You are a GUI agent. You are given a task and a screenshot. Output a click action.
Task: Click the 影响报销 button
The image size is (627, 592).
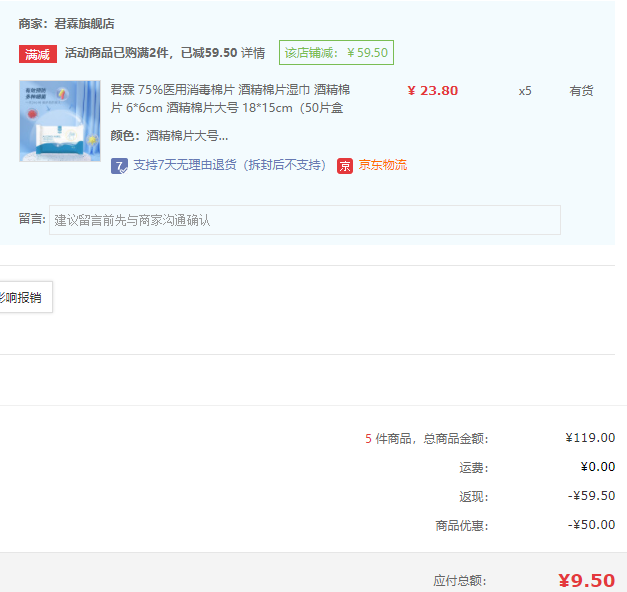coord(26,297)
